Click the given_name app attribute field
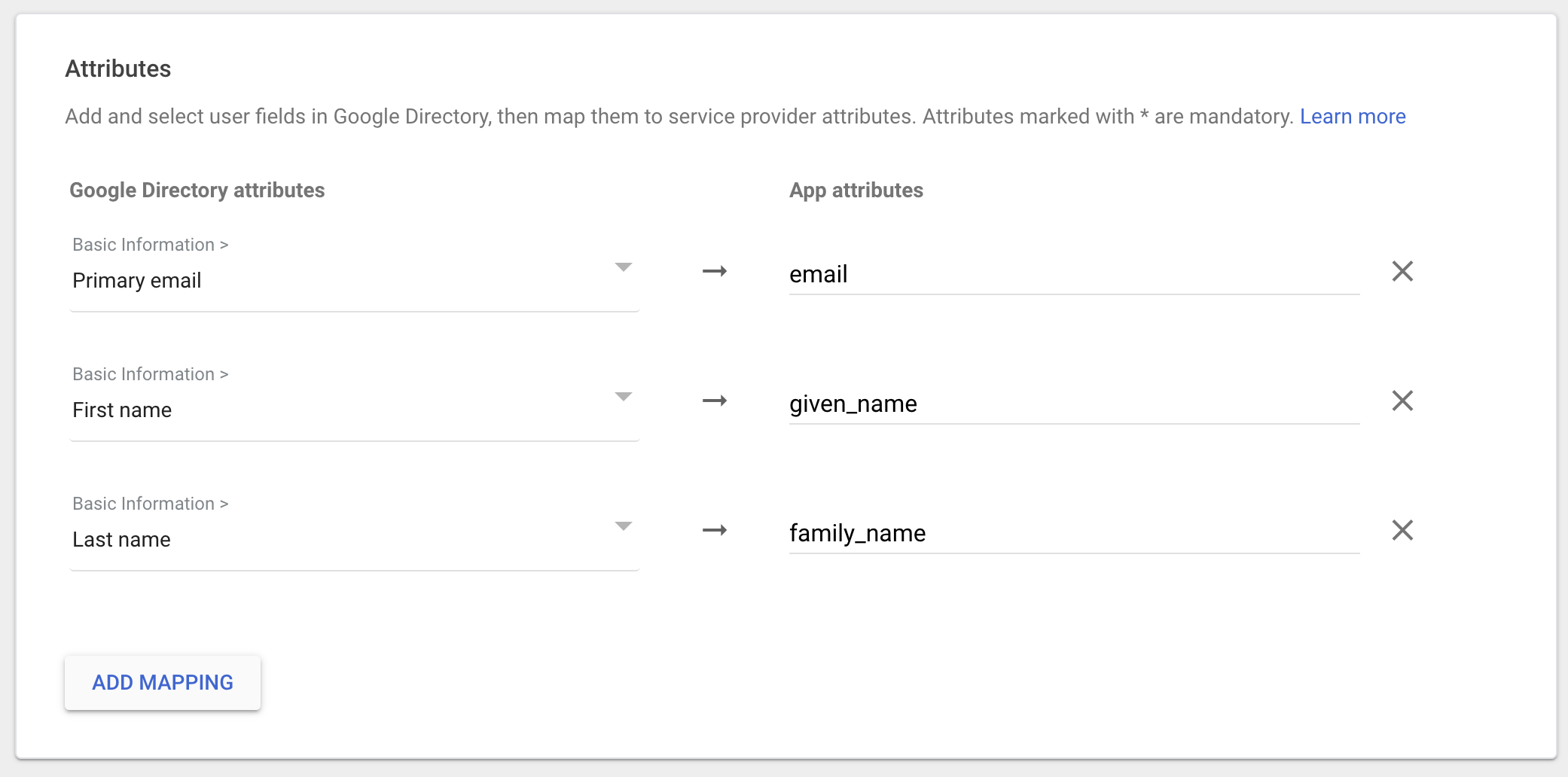 coord(1074,404)
